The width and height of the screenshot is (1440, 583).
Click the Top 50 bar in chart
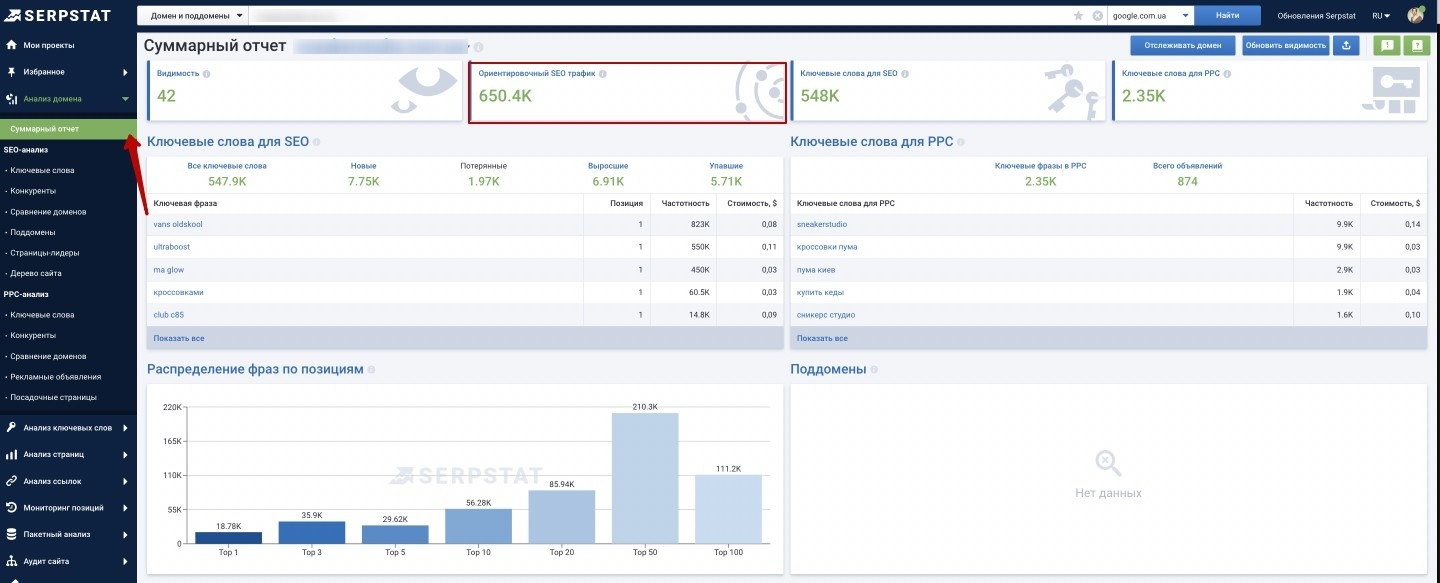645,478
